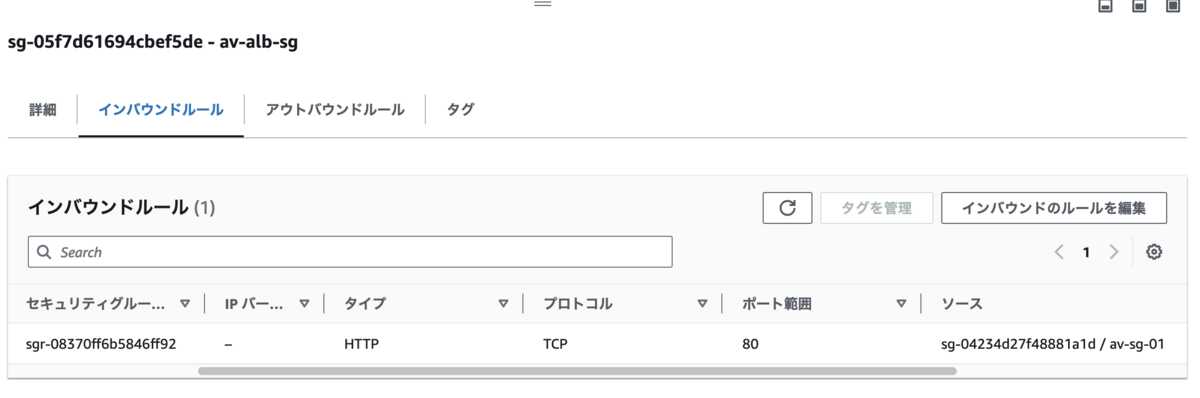Screen dimensions: 1200x398
Task: Click インバウンドのルールを編集 button
Action: 1054,208
